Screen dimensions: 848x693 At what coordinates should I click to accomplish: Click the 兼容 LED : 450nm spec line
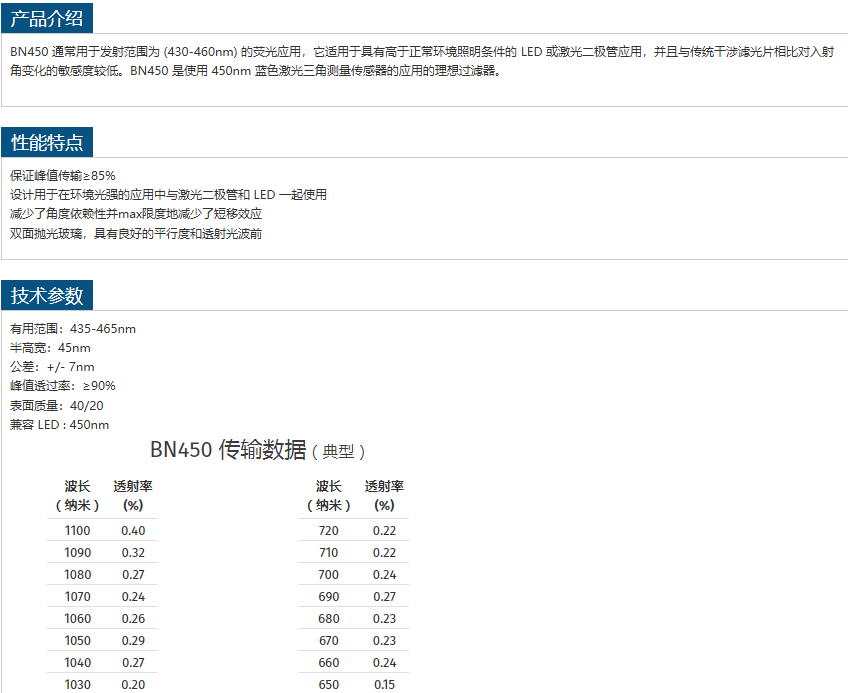click(60, 425)
